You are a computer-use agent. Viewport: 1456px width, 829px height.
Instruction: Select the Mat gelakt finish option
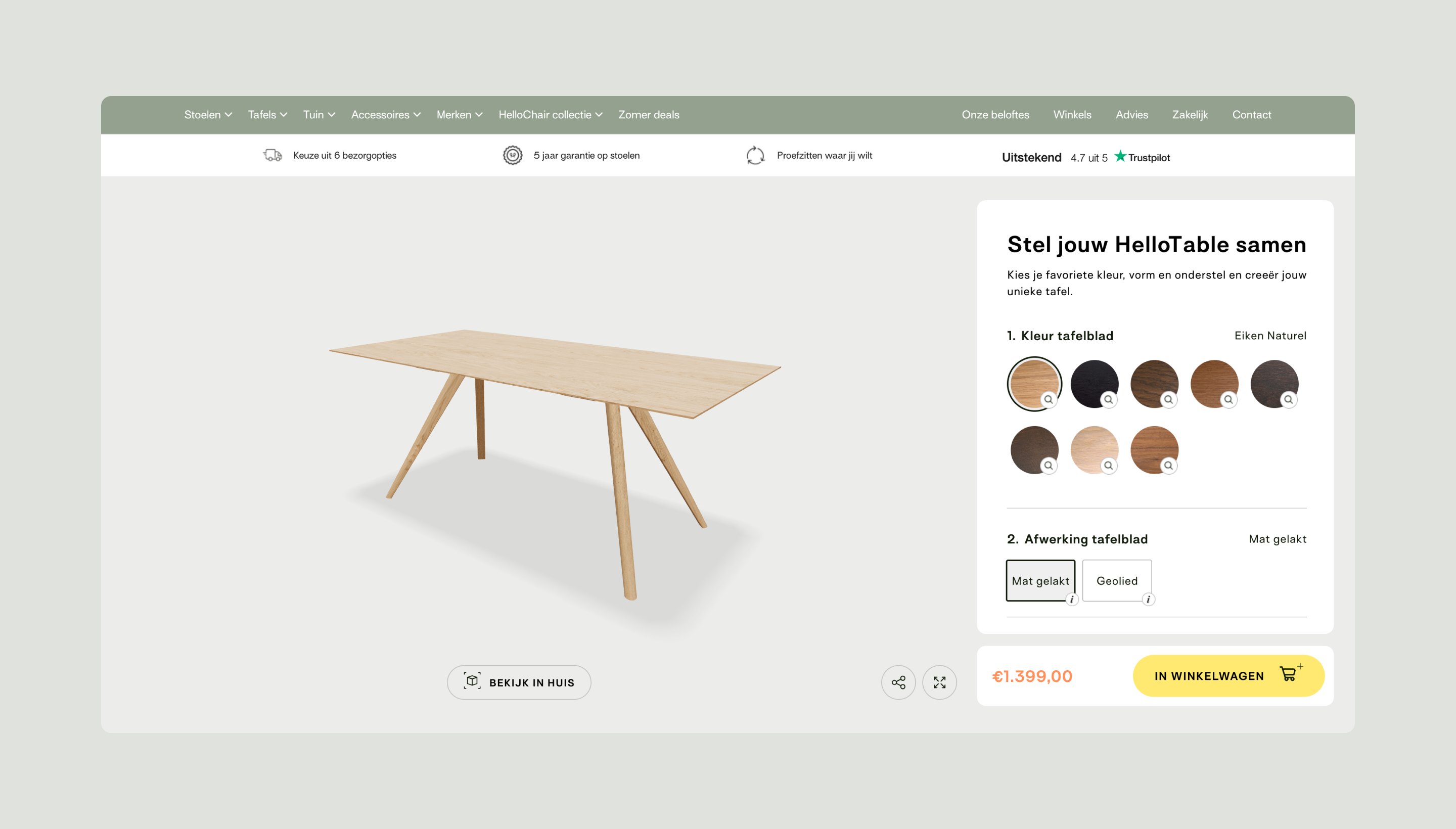pos(1040,580)
